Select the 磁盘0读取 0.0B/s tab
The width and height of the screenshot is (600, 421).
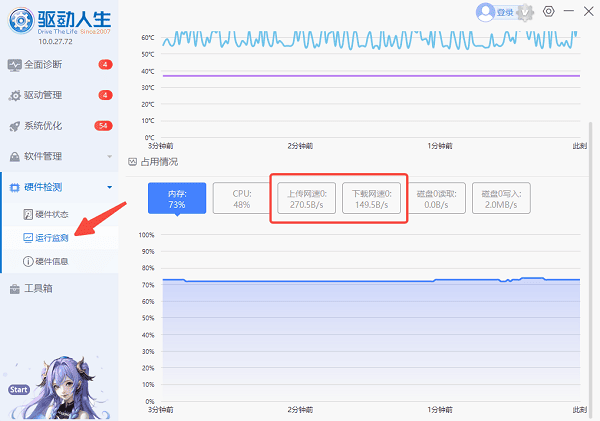[436, 198]
